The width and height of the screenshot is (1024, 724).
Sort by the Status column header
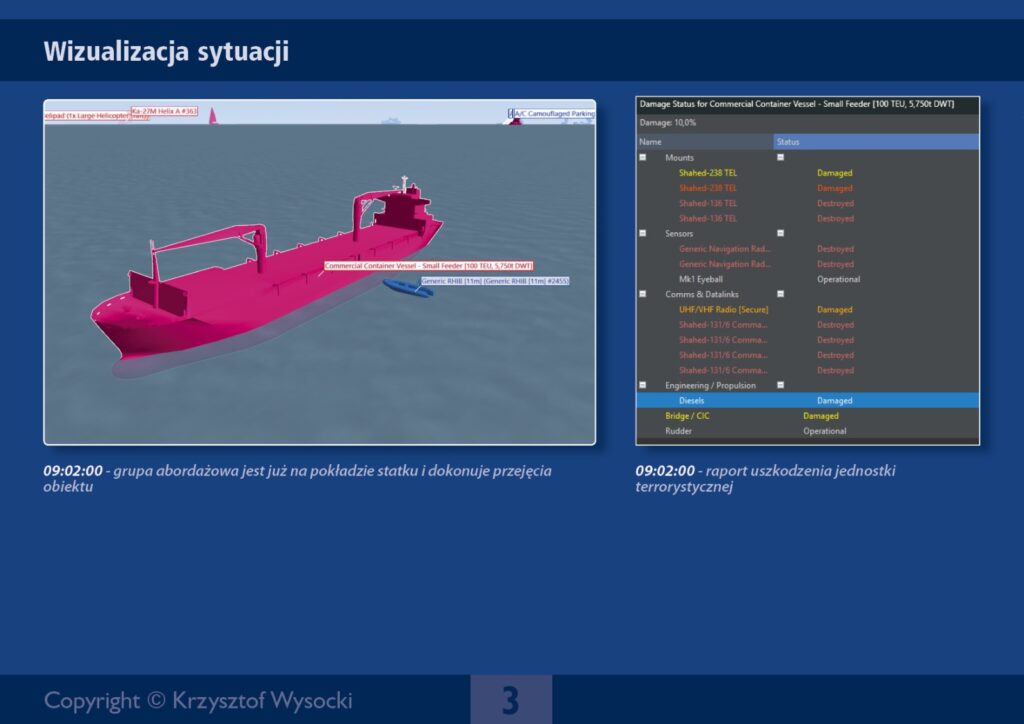[x=876, y=142]
